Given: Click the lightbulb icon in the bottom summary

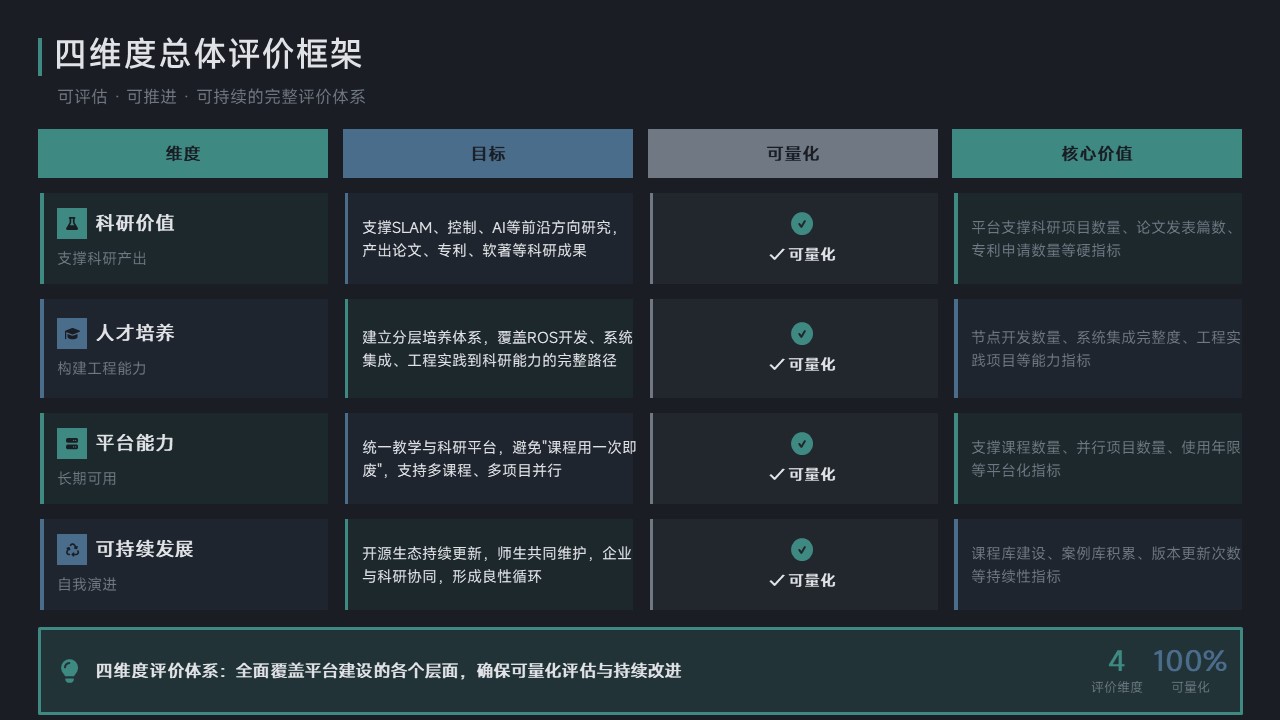Looking at the screenshot, I should (x=69, y=671).
